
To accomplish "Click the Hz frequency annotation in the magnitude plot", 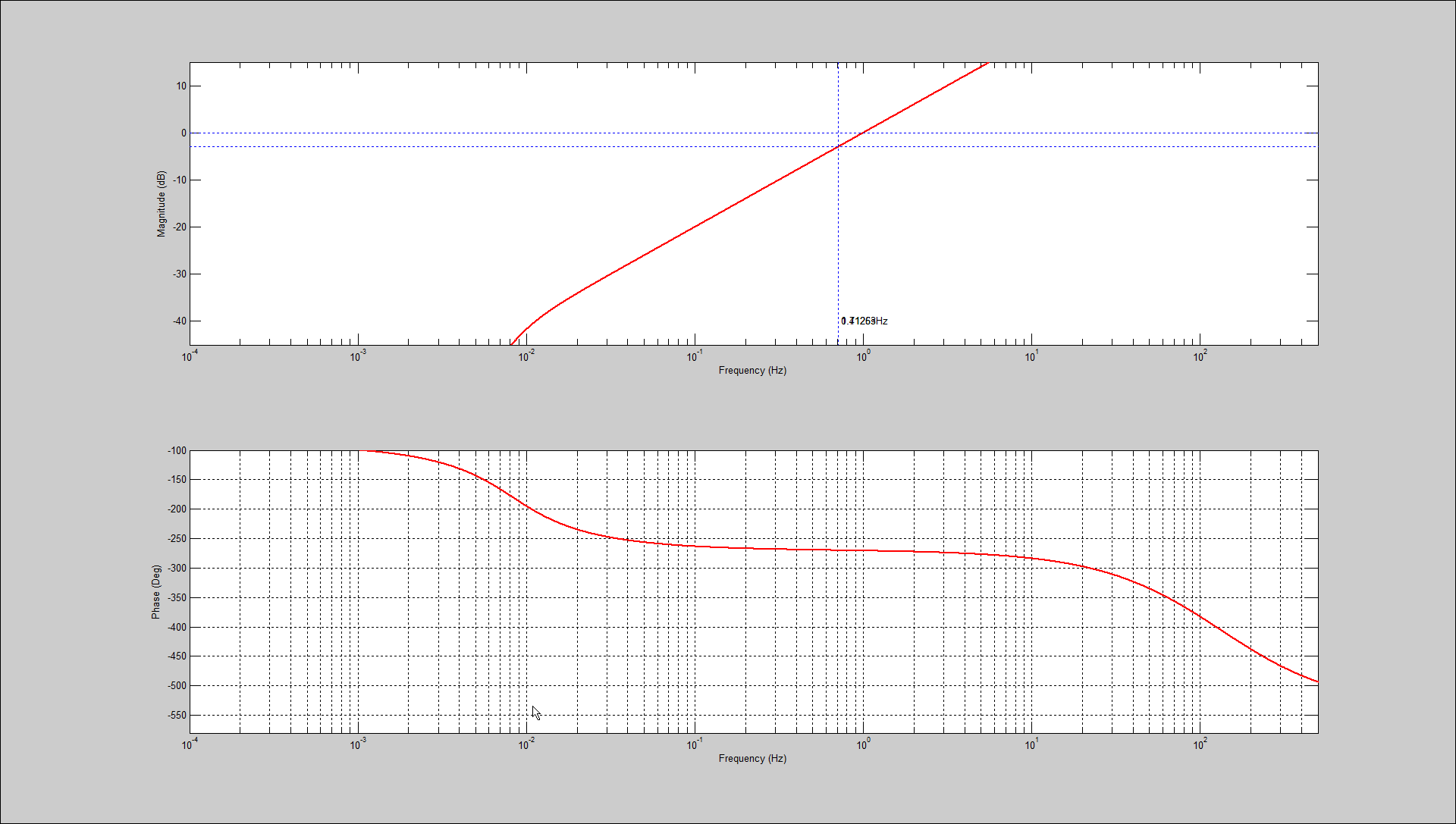I will pyautogui.click(x=864, y=321).
